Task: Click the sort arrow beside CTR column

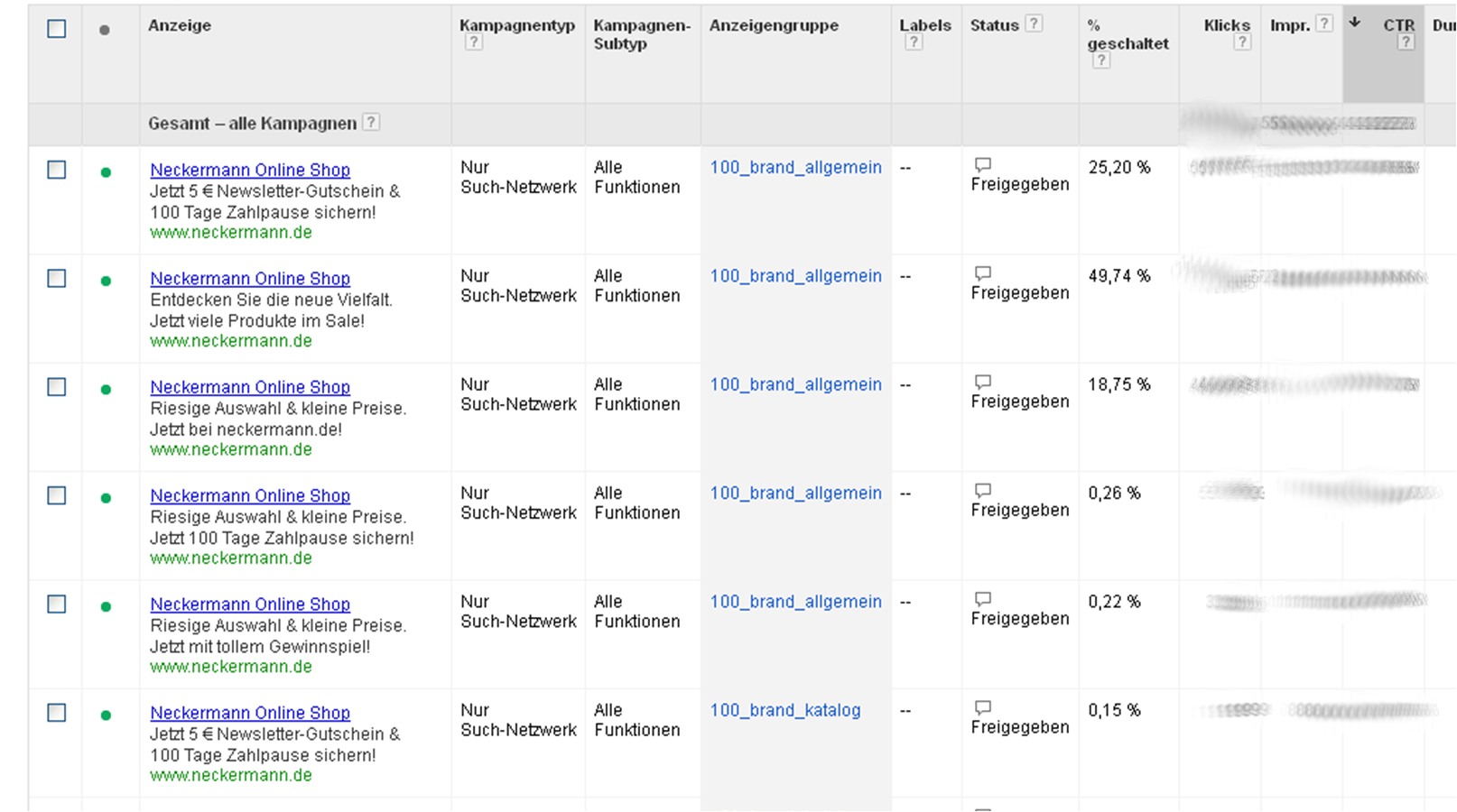Action: point(1354,23)
